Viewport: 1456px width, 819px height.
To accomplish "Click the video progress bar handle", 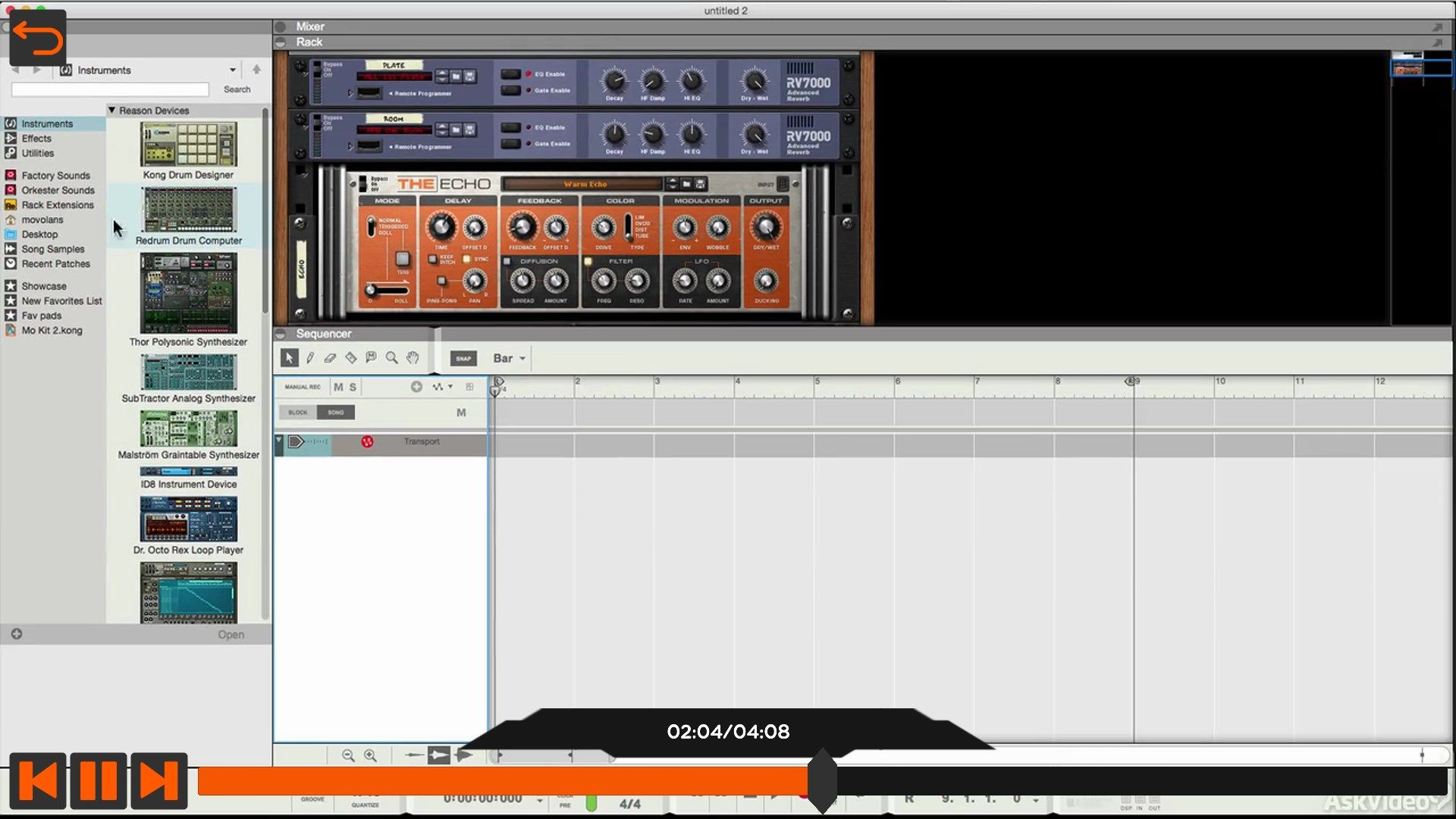I will click(822, 780).
